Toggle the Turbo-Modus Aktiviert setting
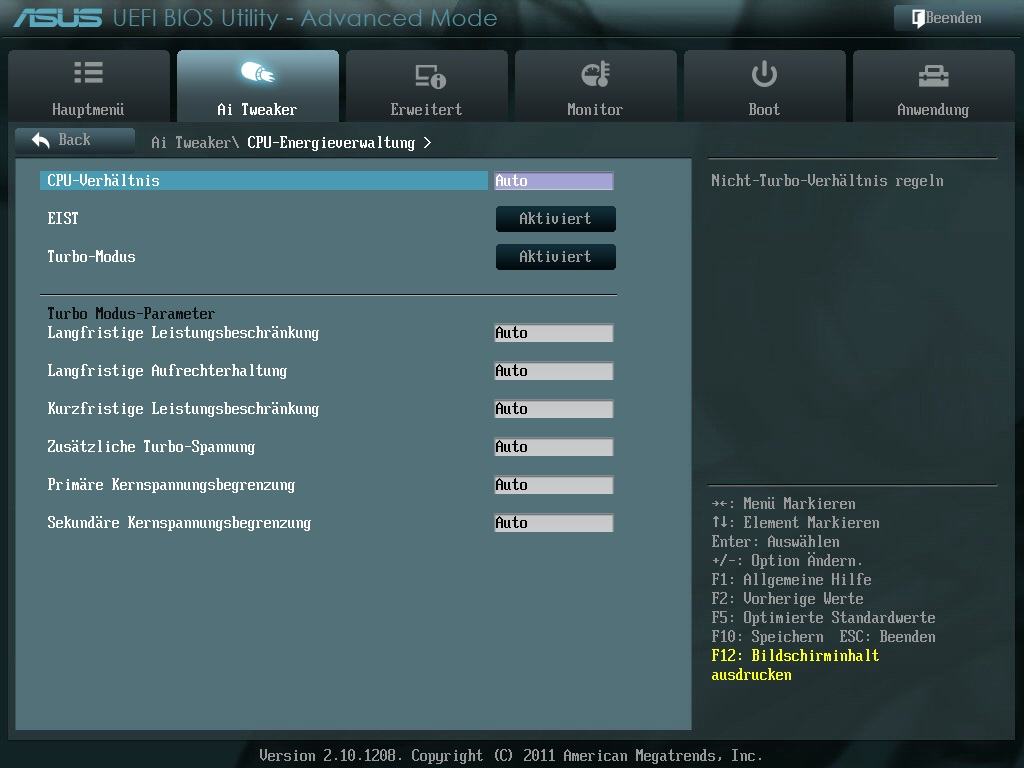1024x768 pixels. pos(556,257)
